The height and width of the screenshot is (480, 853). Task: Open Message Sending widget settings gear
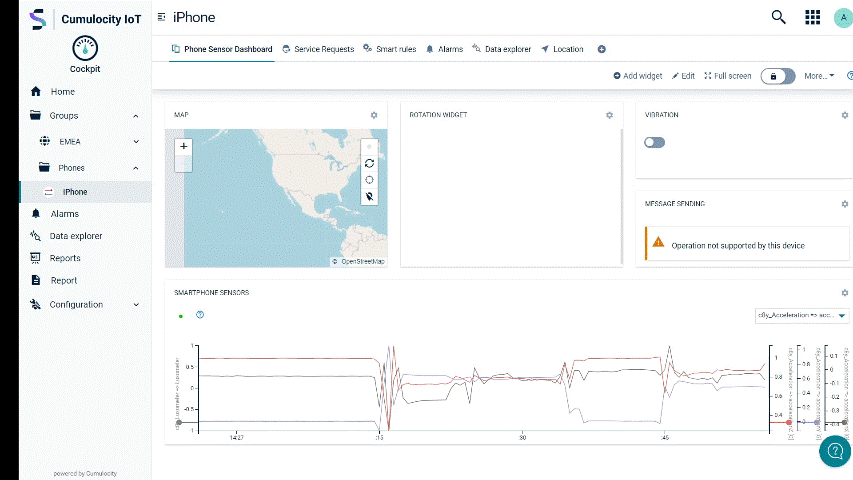click(845, 204)
